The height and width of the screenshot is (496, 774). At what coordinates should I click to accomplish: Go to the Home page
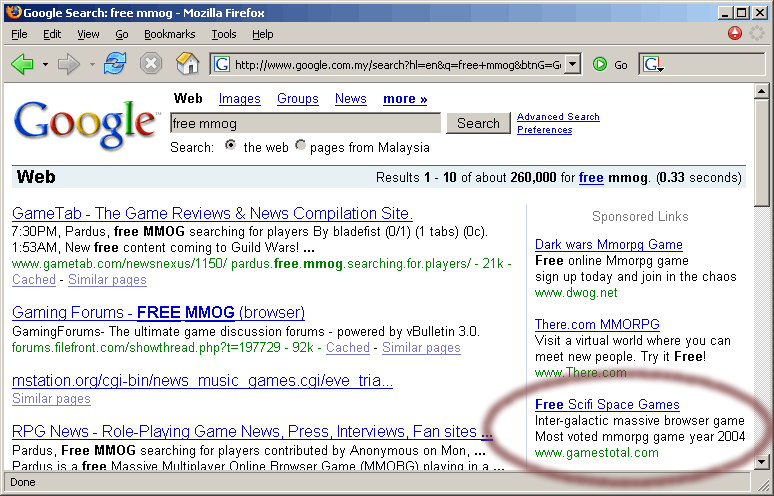click(187, 64)
